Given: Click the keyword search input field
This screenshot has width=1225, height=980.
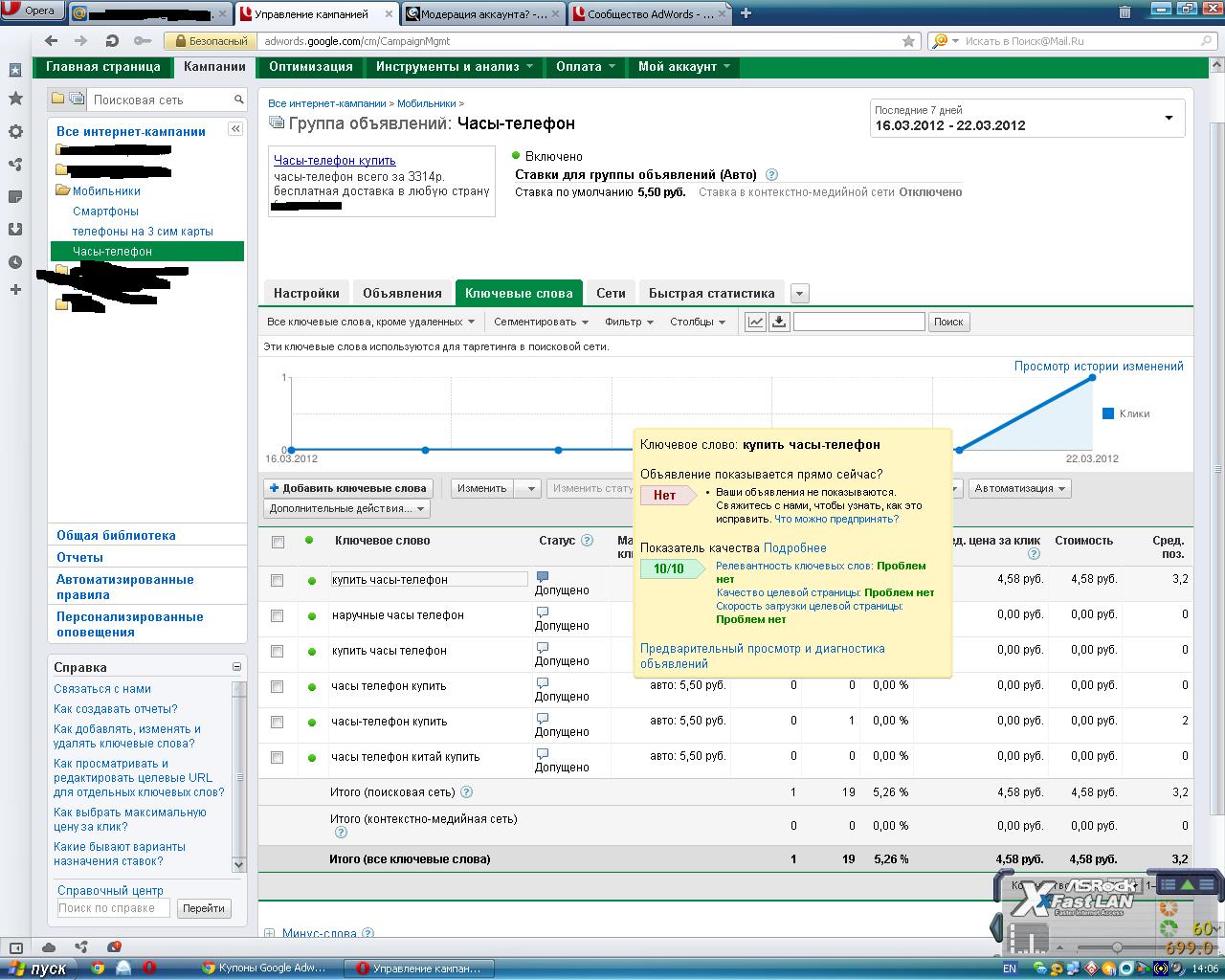Looking at the screenshot, I should click(x=858, y=322).
